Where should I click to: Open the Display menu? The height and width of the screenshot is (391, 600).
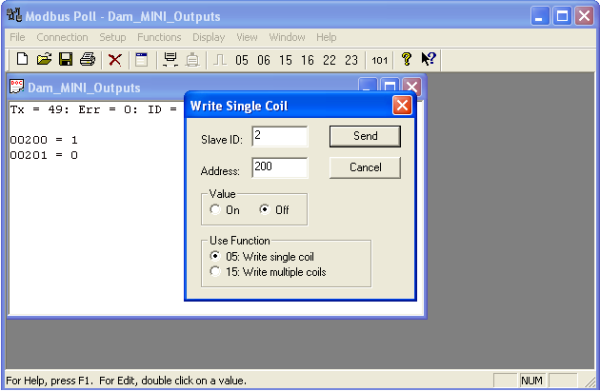pos(209,37)
